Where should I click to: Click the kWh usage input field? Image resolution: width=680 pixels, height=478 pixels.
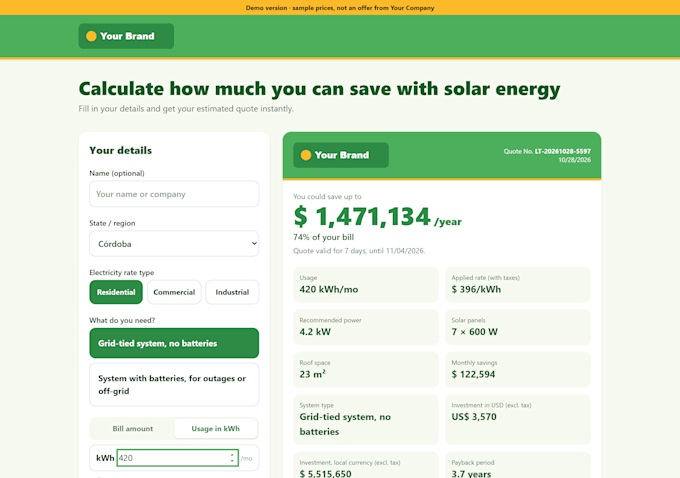point(177,458)
